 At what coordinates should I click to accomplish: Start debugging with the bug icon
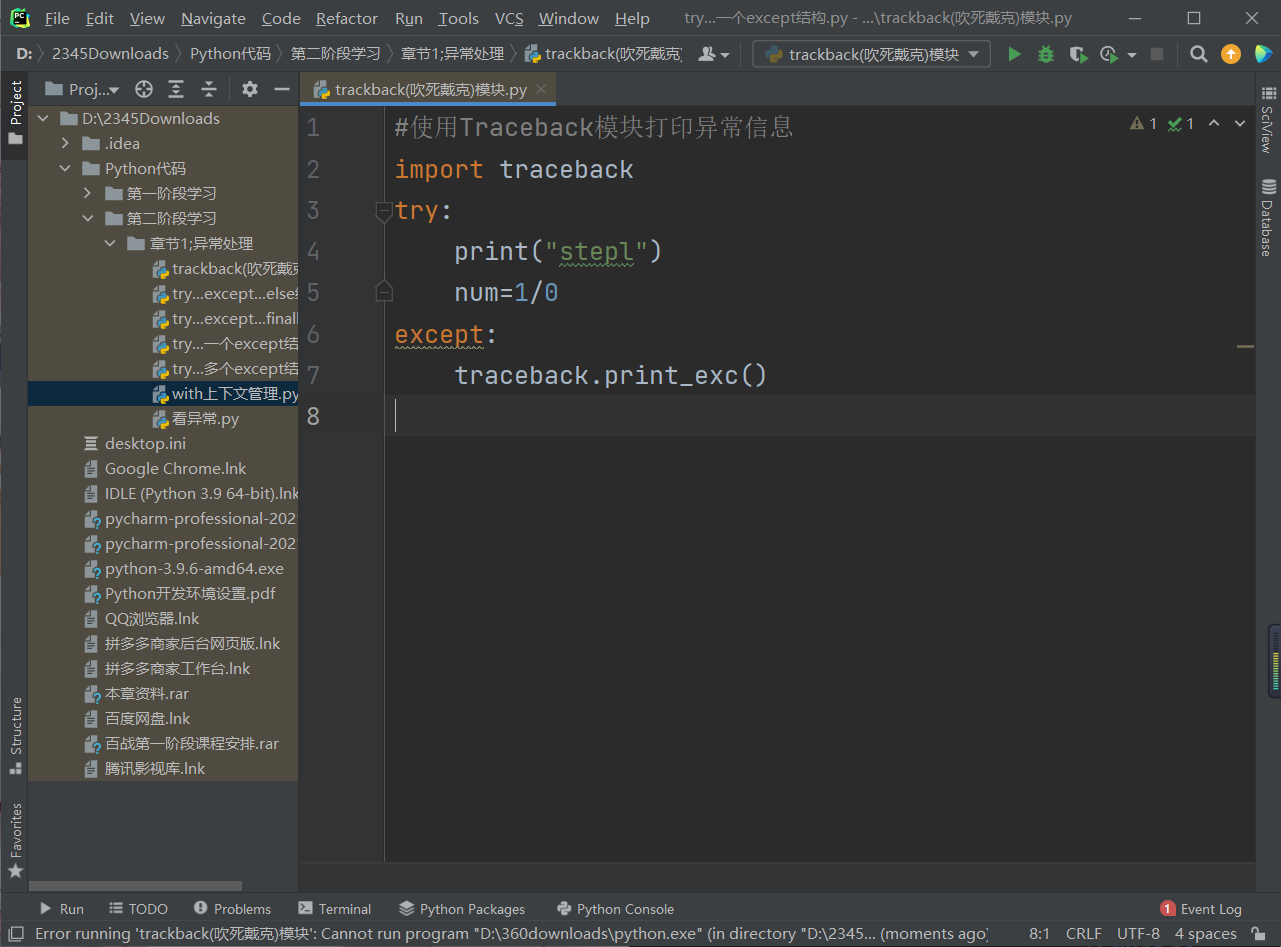pos(1046,55)
